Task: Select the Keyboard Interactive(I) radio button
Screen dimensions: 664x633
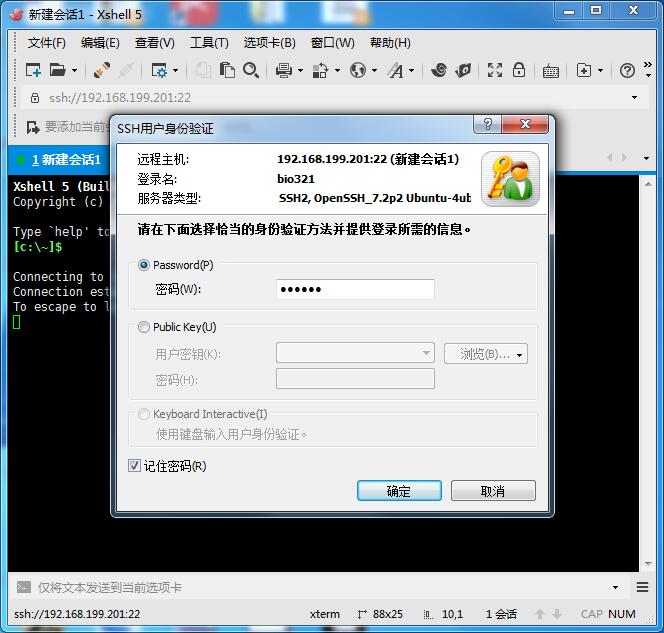Action: [144, 414]
